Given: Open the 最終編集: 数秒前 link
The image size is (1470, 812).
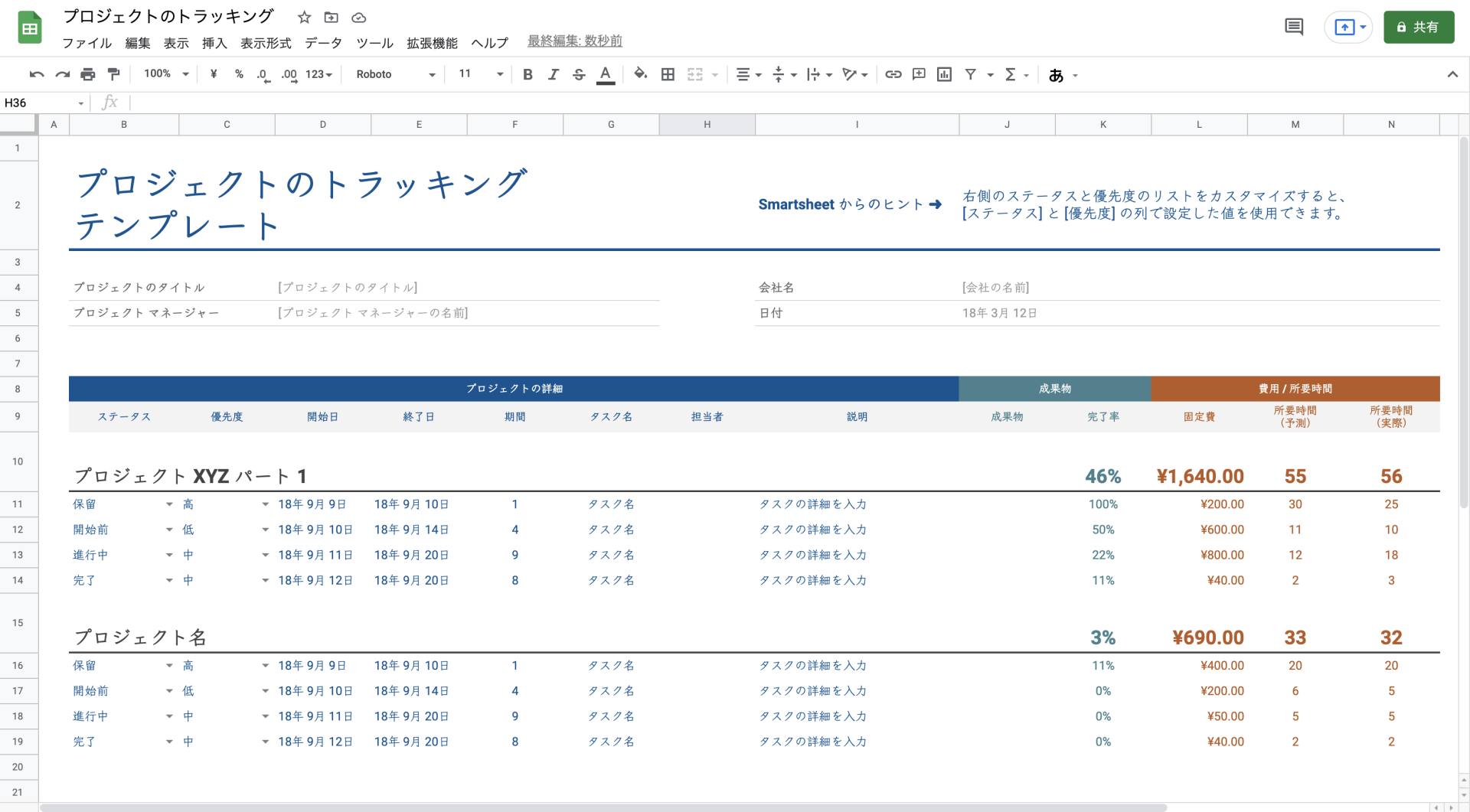Looking at the screenshot, I should pos(574,41).
